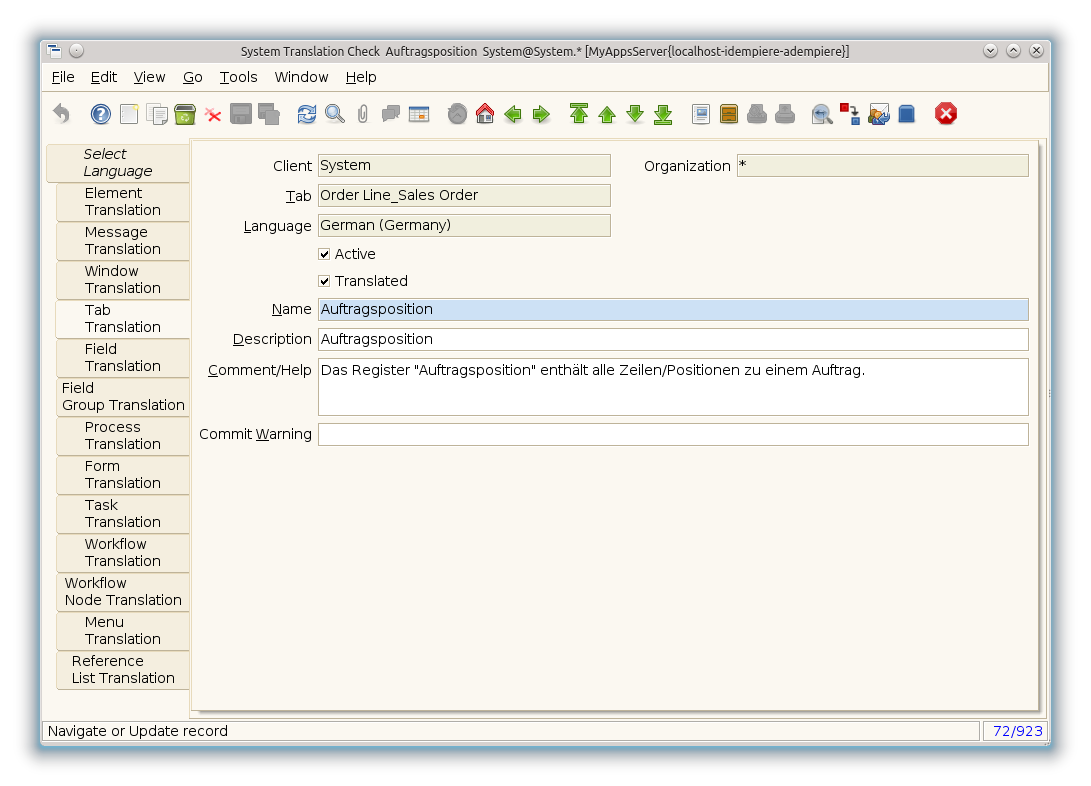
Task: Click the blue Help question mark icon
Action: (x=101, y=114)
